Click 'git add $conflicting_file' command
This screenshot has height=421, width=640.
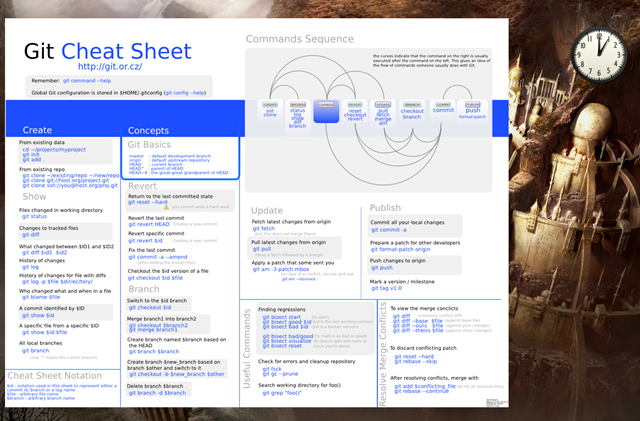click(x=424, y=386)
